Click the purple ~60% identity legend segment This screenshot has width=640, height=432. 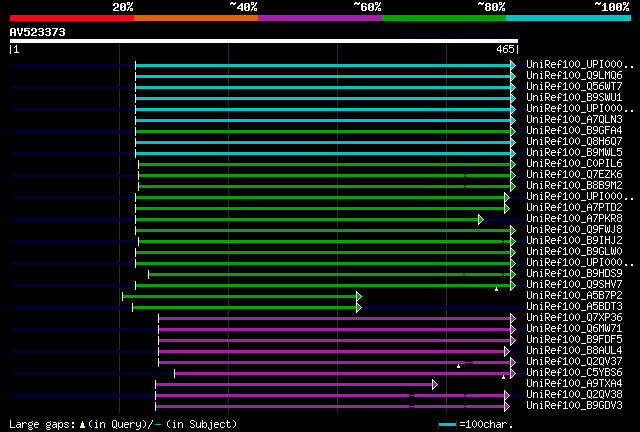pos(320,18)
